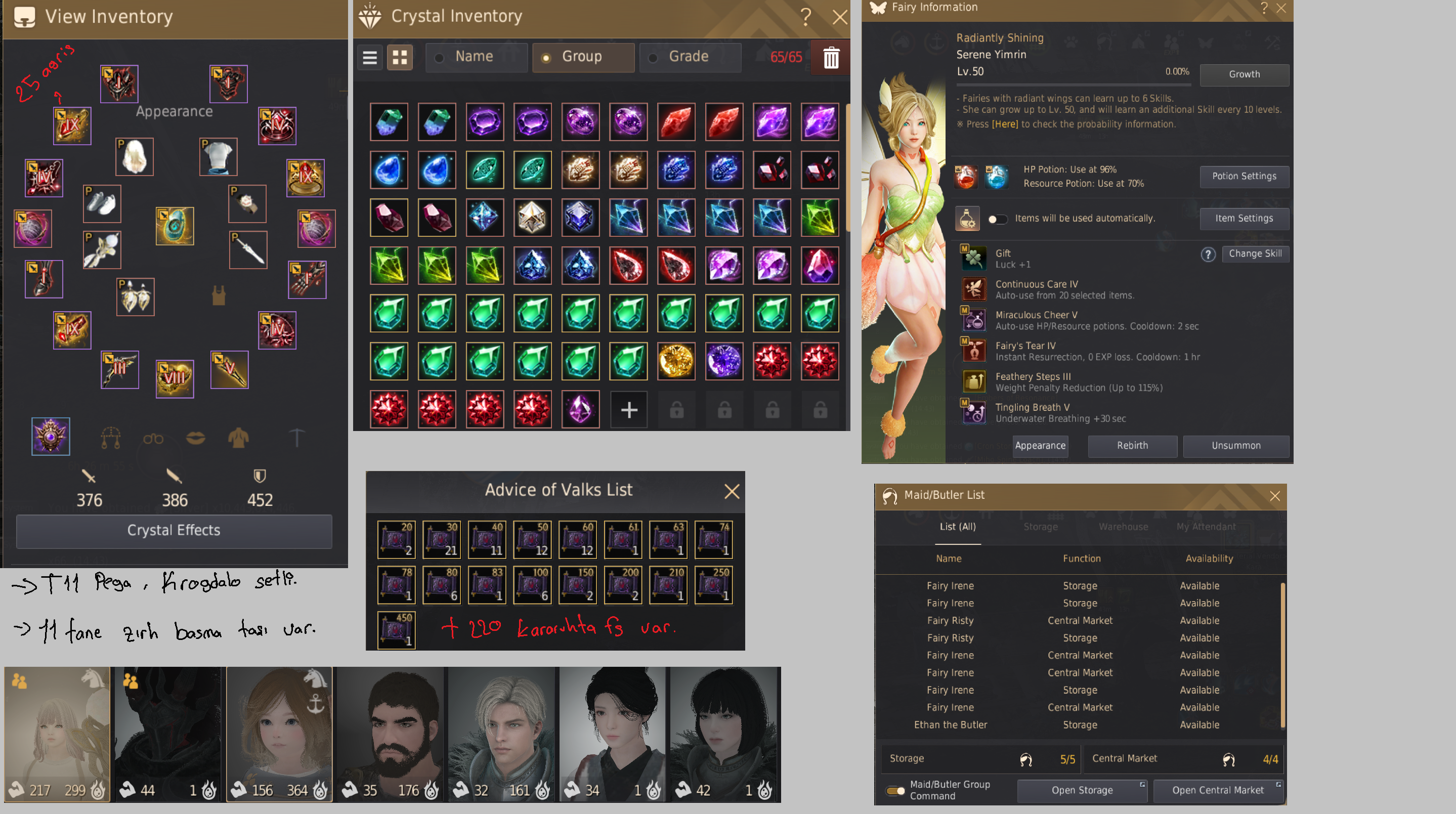Image resolution: width=1456 pixels, height=814 pixels.
Task: Click Open Central Market button
Action: pyautogui.click(x=1218, y=790)
